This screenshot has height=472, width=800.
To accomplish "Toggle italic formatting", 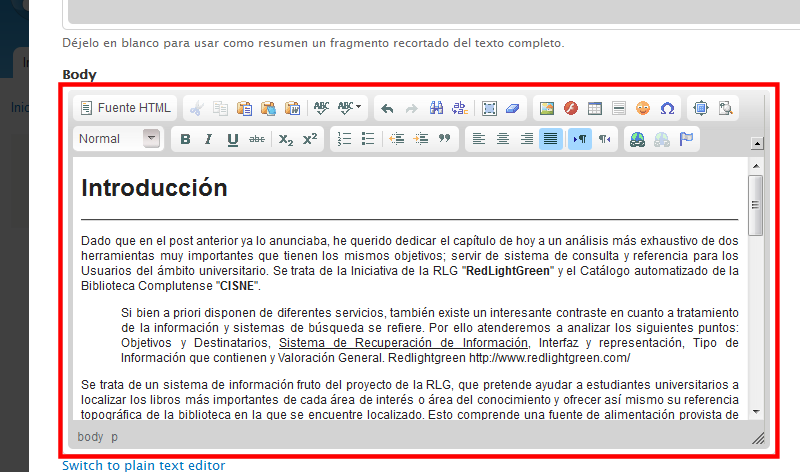I will (x=209, y=139).
